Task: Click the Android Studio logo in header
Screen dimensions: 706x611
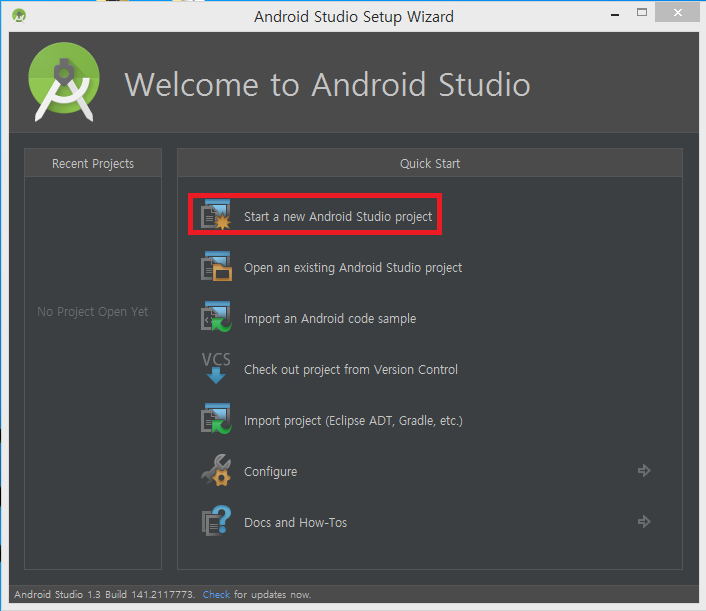Action: coord(64,82)
